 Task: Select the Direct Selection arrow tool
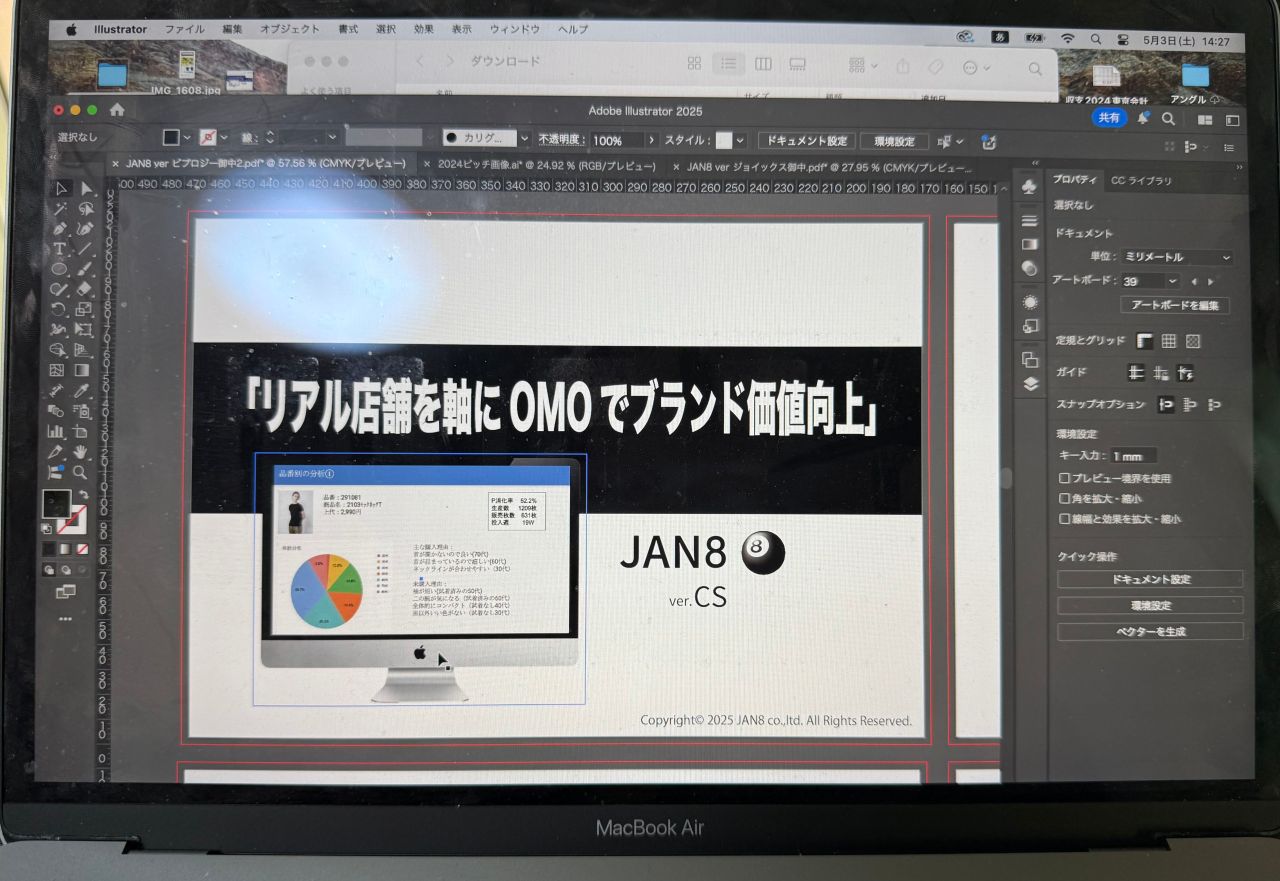[87, 189]
